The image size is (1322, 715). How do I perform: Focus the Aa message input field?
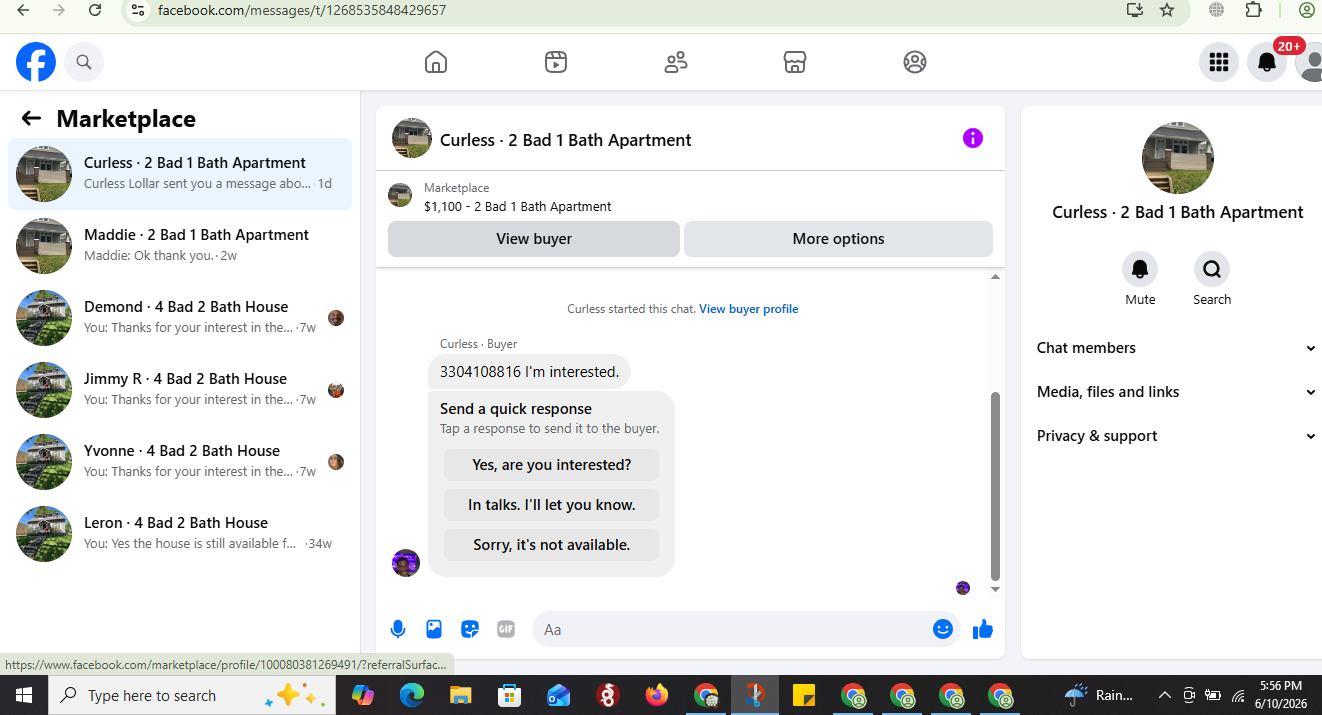[735, 629]
